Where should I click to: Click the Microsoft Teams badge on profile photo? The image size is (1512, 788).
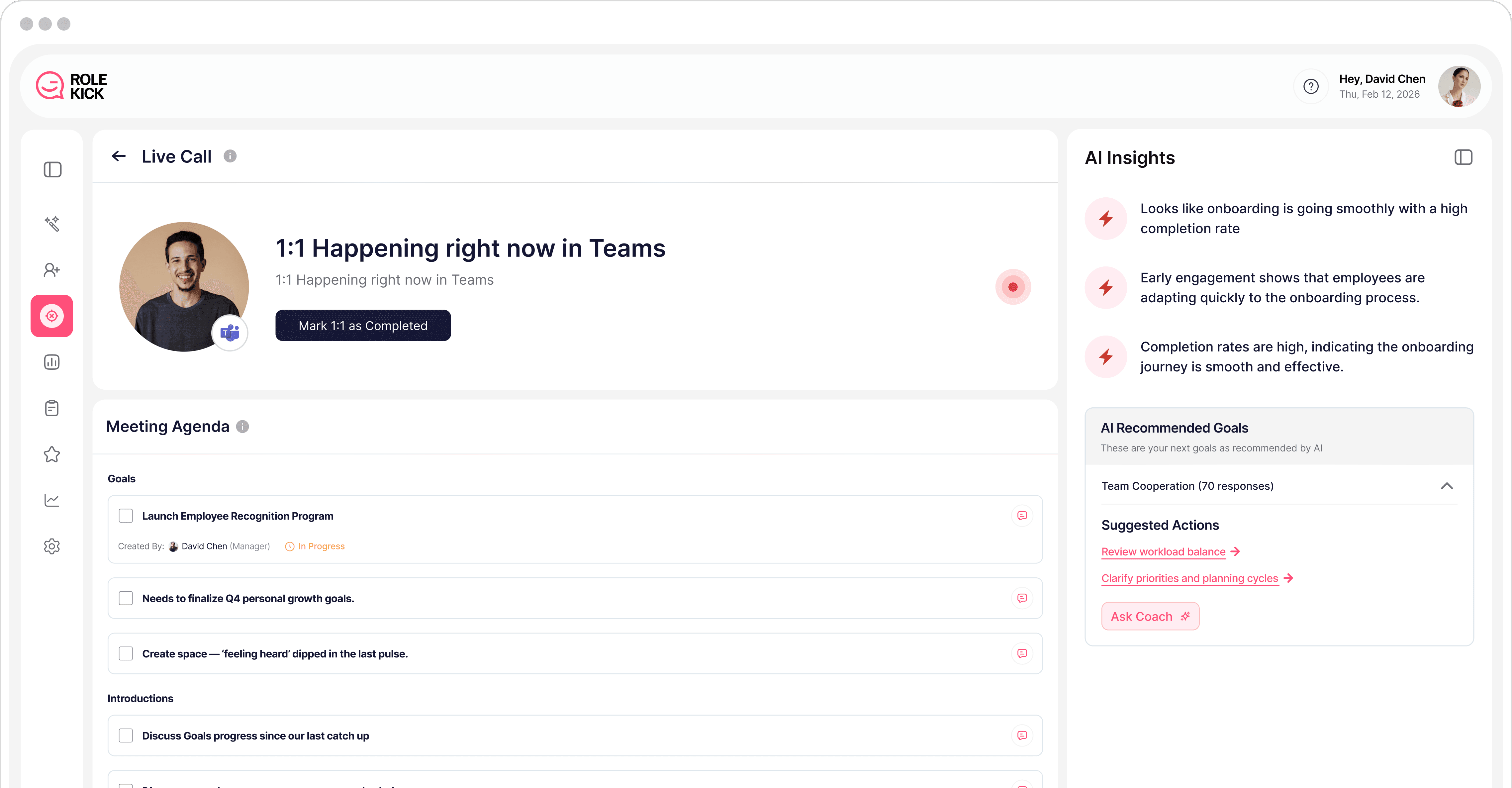tap(230, 332)
